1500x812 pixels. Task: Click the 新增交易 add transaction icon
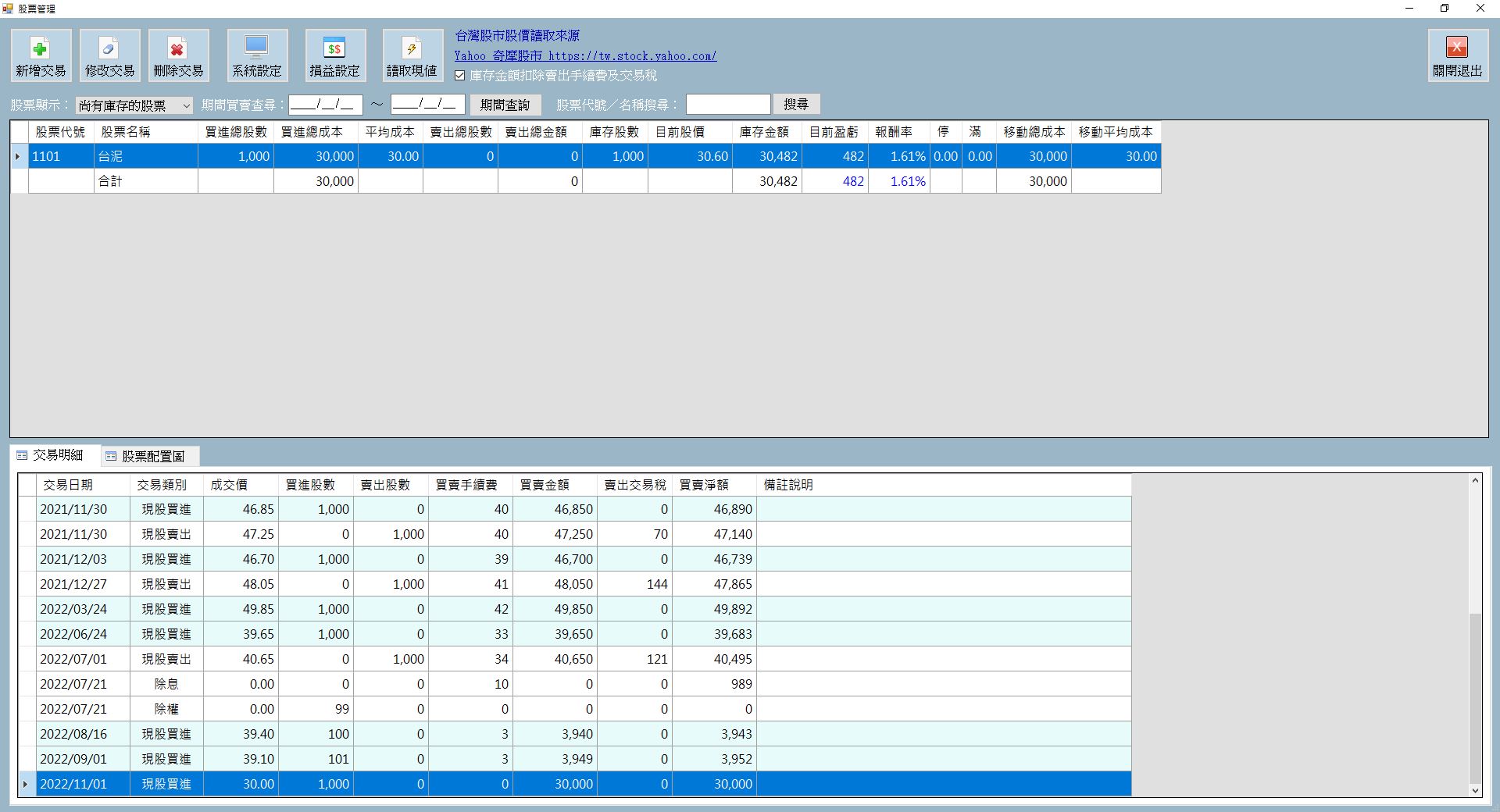[x=41, y=55]
